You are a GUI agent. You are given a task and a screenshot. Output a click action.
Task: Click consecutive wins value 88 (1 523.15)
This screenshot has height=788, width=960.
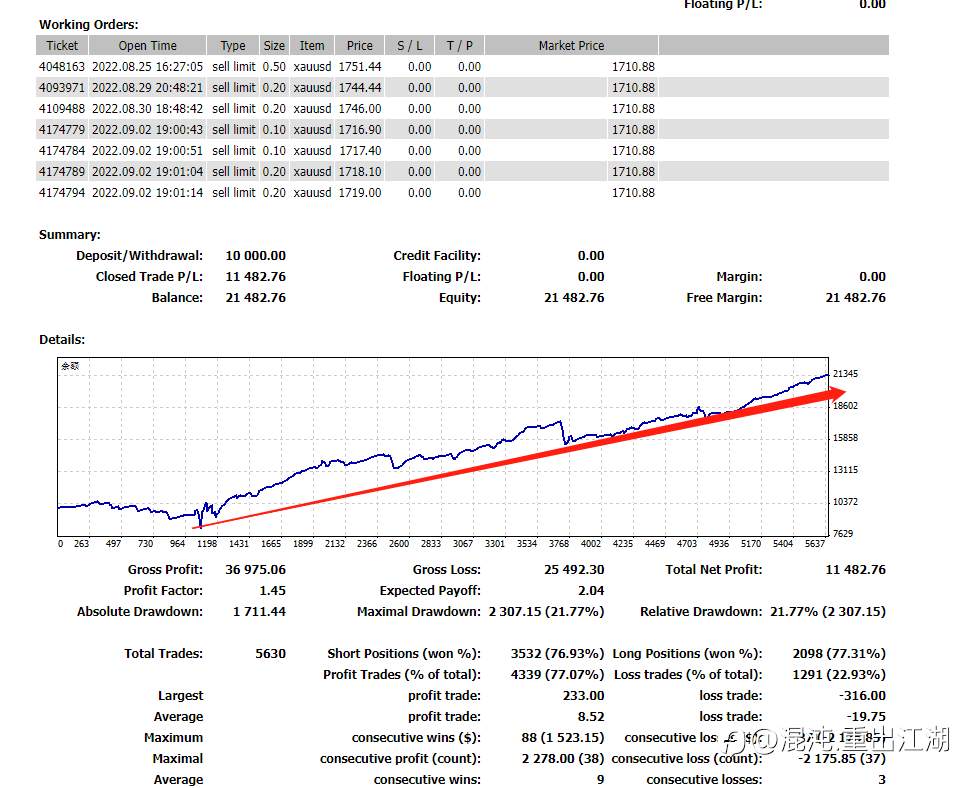tap(563, 738)
